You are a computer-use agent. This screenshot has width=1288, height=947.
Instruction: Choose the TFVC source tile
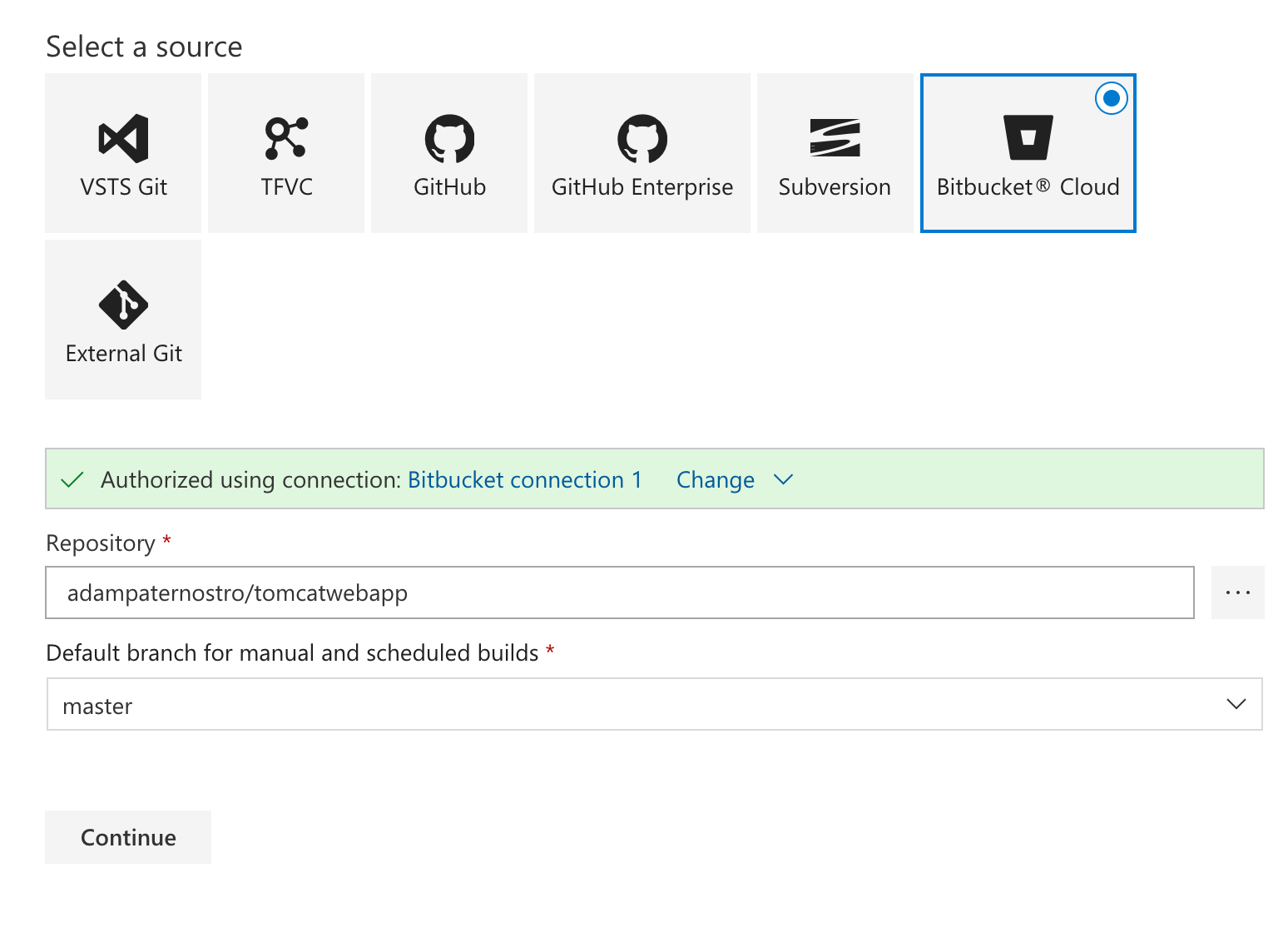(286, 153)
